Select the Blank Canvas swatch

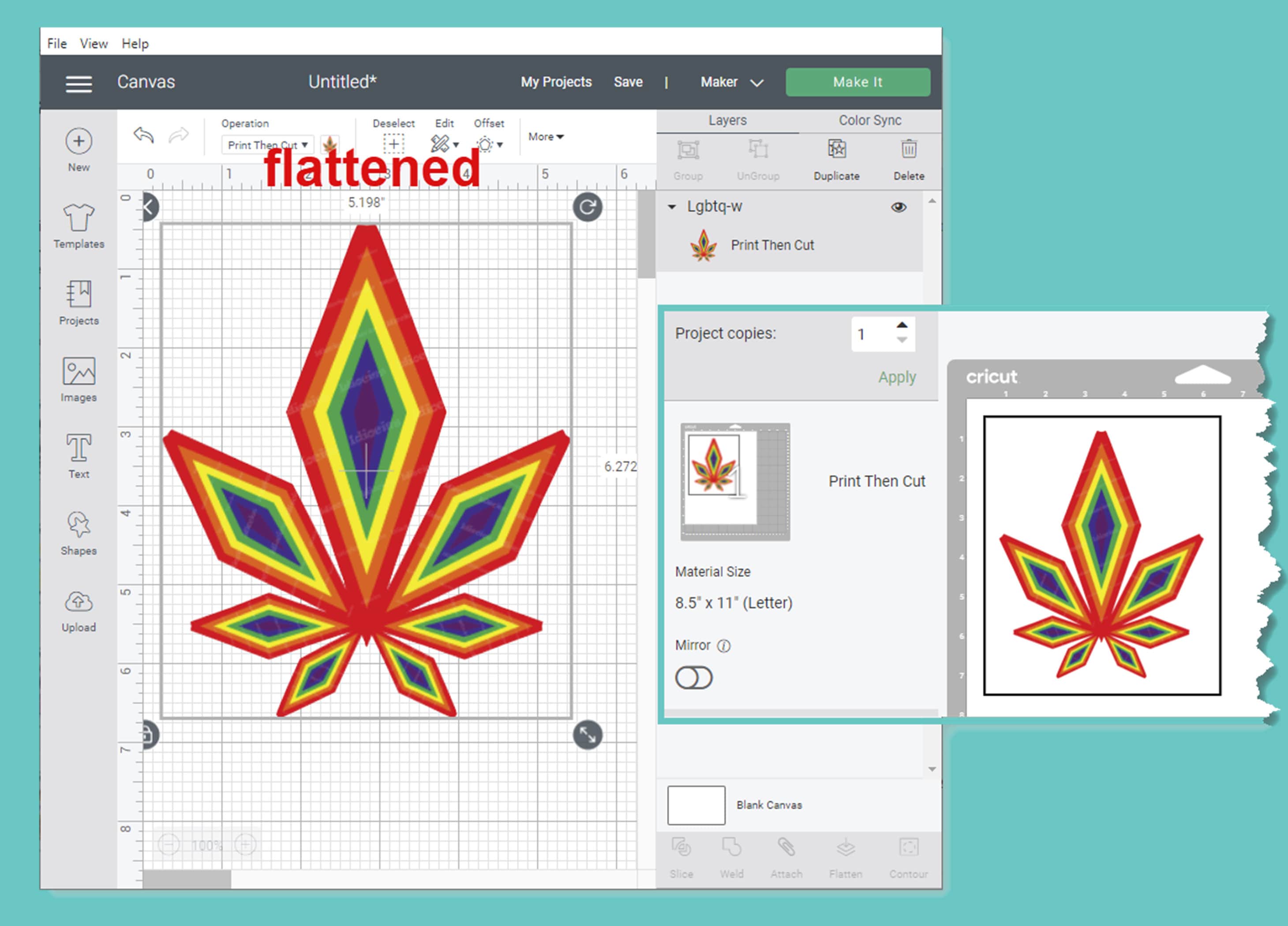pyautogui.click(x=696, y=805)
